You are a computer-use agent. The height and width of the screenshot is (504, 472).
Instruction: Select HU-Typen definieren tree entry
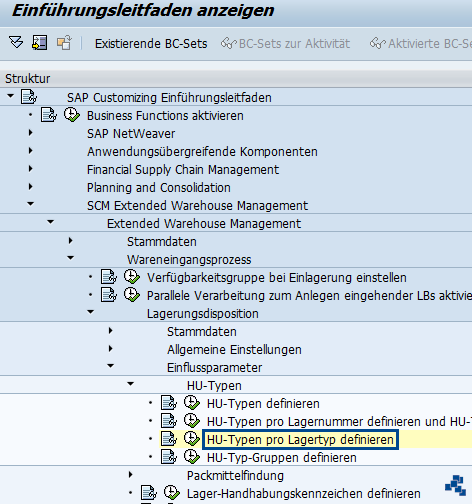(263, 404)
